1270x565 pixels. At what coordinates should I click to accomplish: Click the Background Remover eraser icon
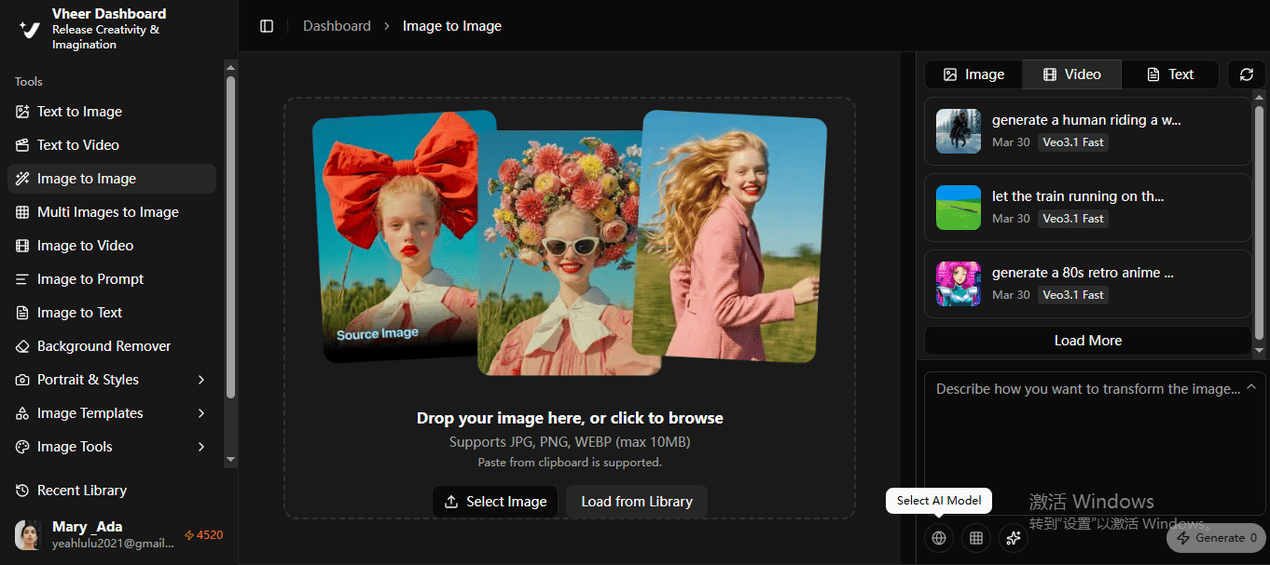coord(22,346)
